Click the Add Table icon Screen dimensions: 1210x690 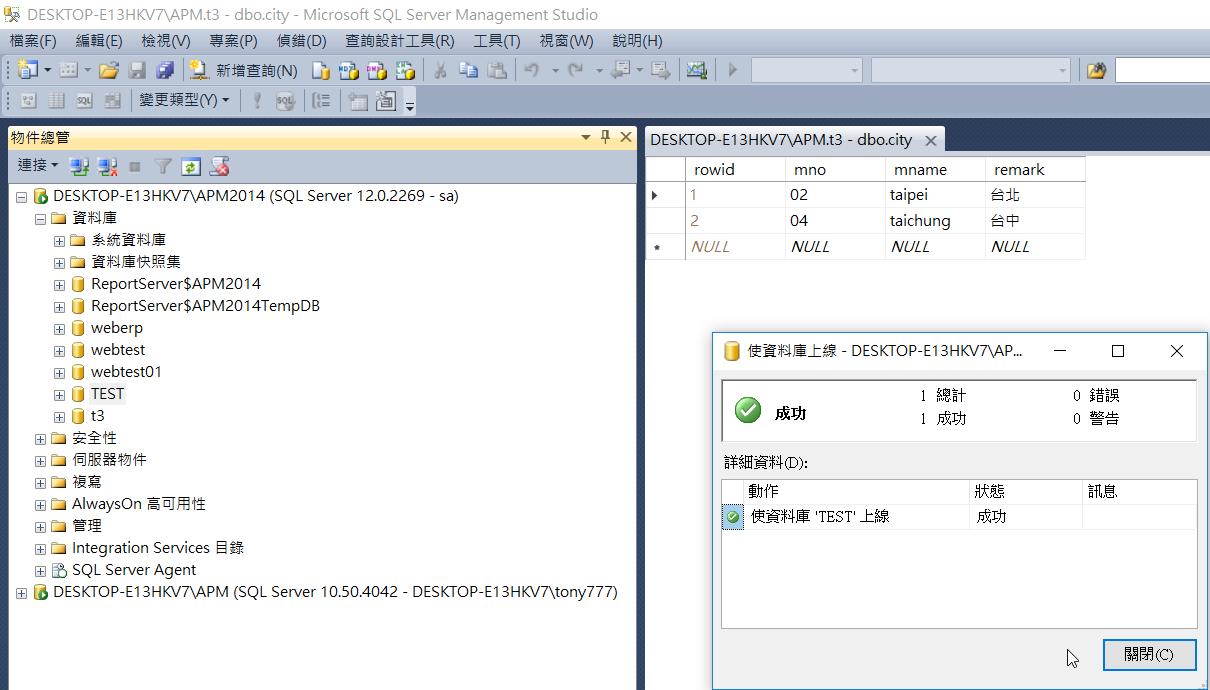coord(358,100)
